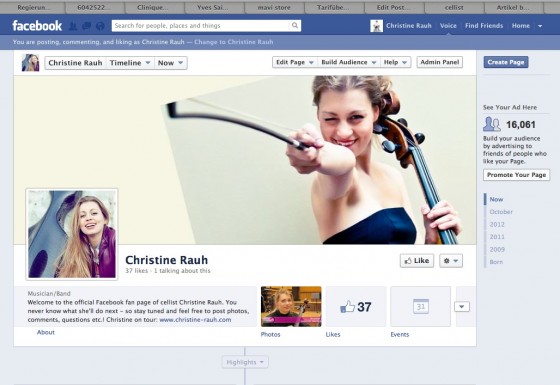Viewport: 560px width, 385px height.
Task: Click the search magnifier icon
Action: [x=295, y=25]
